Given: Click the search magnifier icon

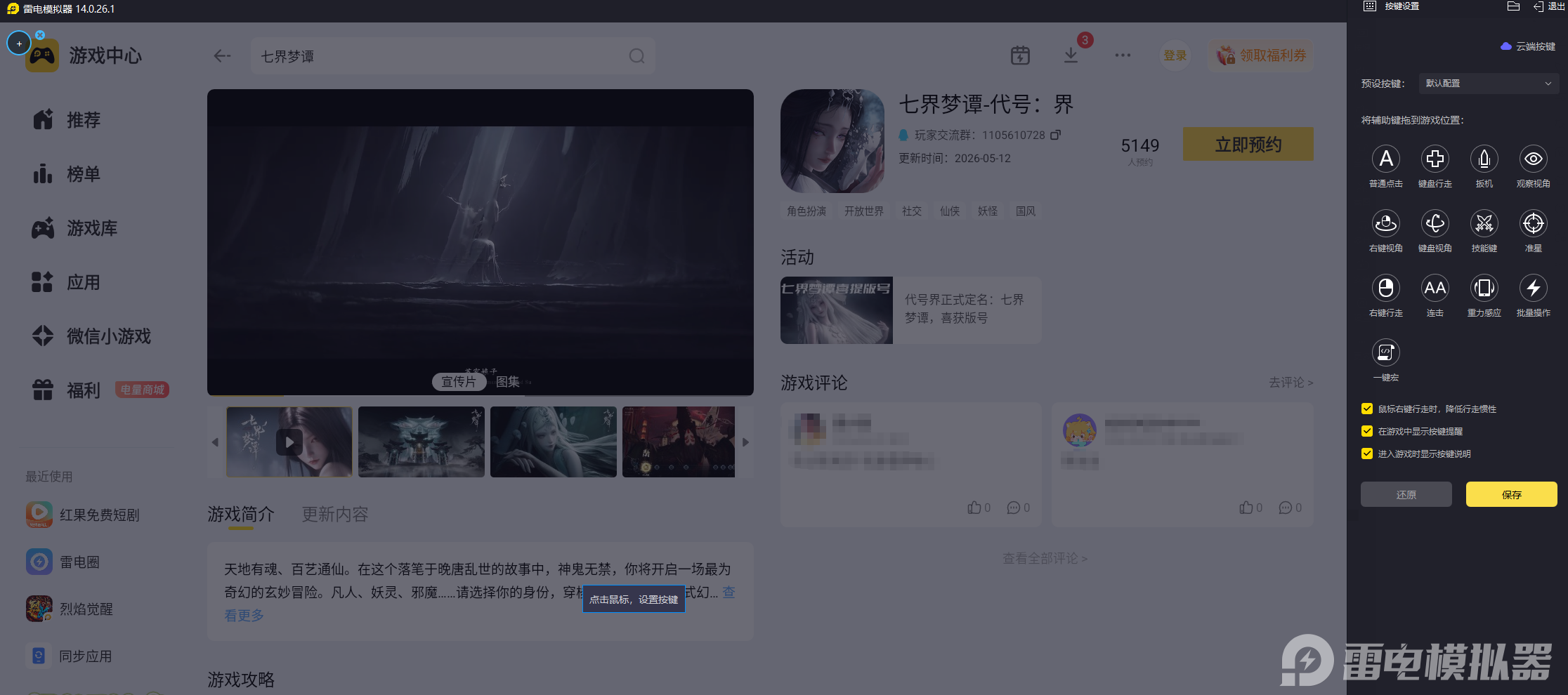Looking at the screenshot, I should click(x=636, y=55).
